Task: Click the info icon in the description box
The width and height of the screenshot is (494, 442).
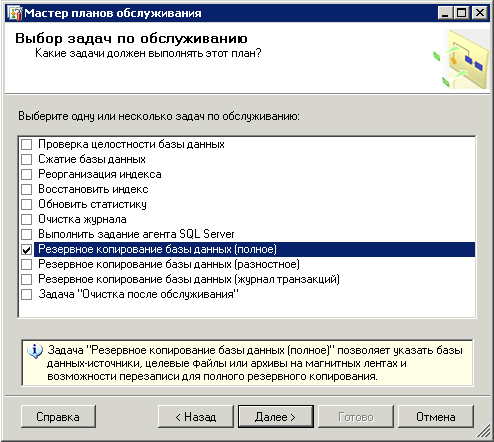Action: [35, 351]
